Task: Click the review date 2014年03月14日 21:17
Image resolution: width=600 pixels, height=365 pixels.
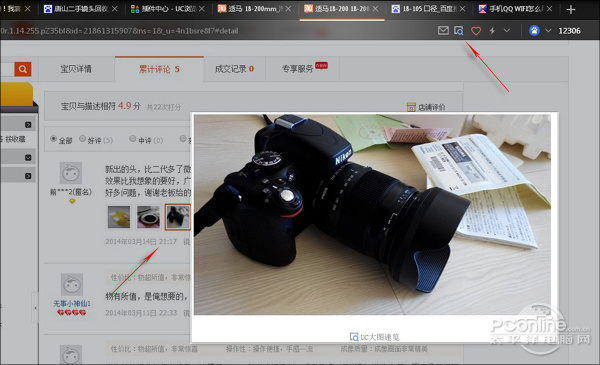Action: click(141, 241)
